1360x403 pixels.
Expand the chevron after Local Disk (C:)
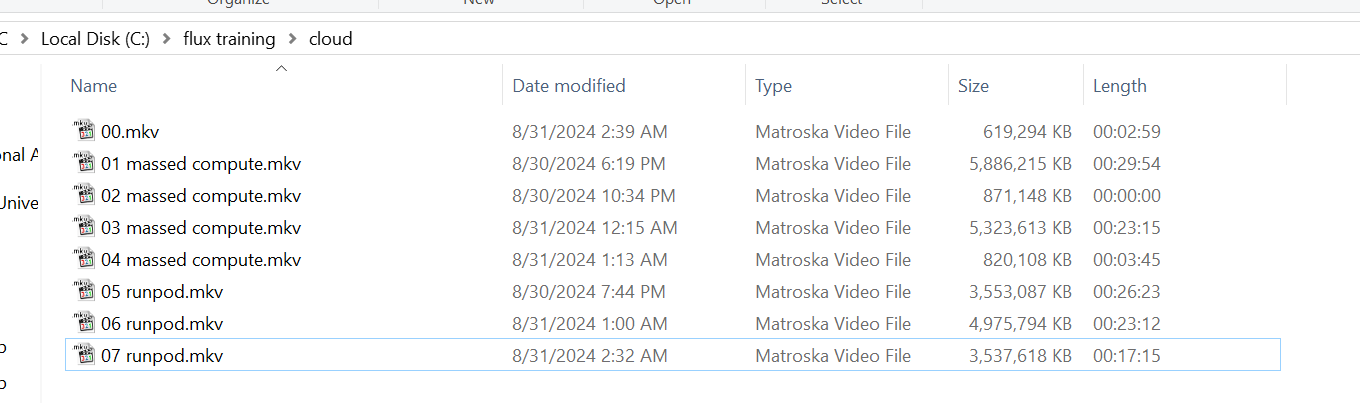[x=166, y=39]
